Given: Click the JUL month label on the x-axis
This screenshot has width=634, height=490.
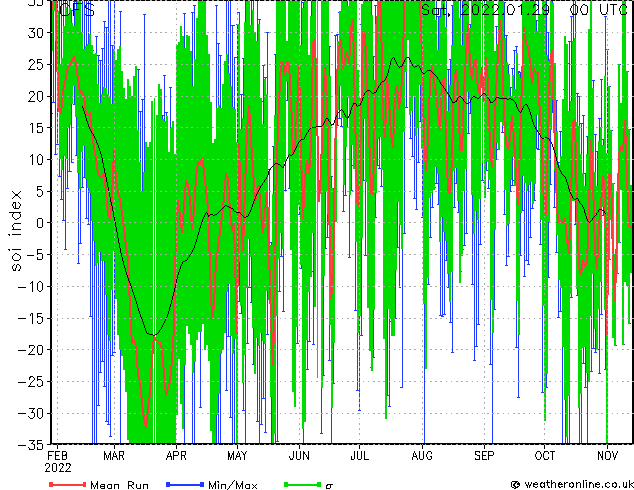Looking at the screenshot, I should (359, 456).
